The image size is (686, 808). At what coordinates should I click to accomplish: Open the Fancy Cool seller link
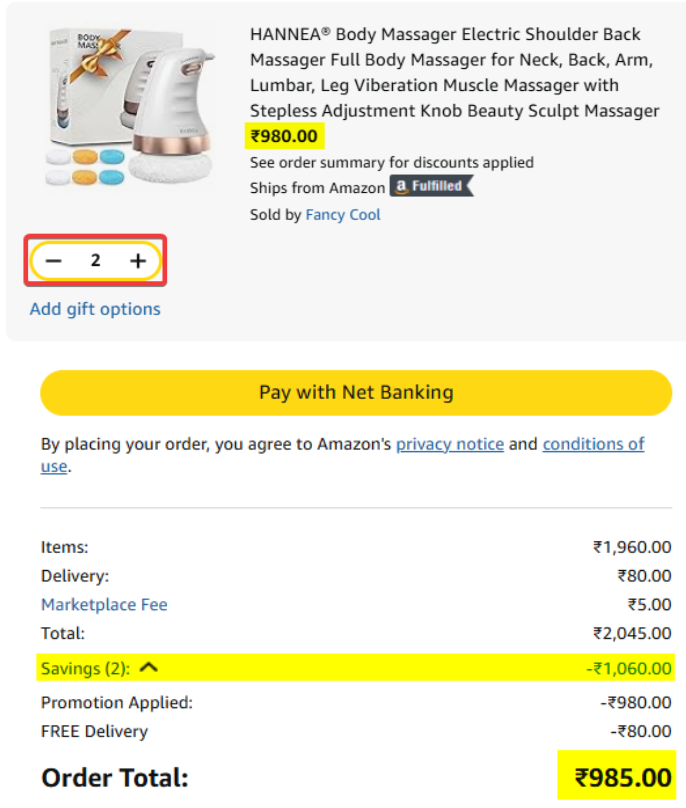pyautogui.click(x=343, y=214)
